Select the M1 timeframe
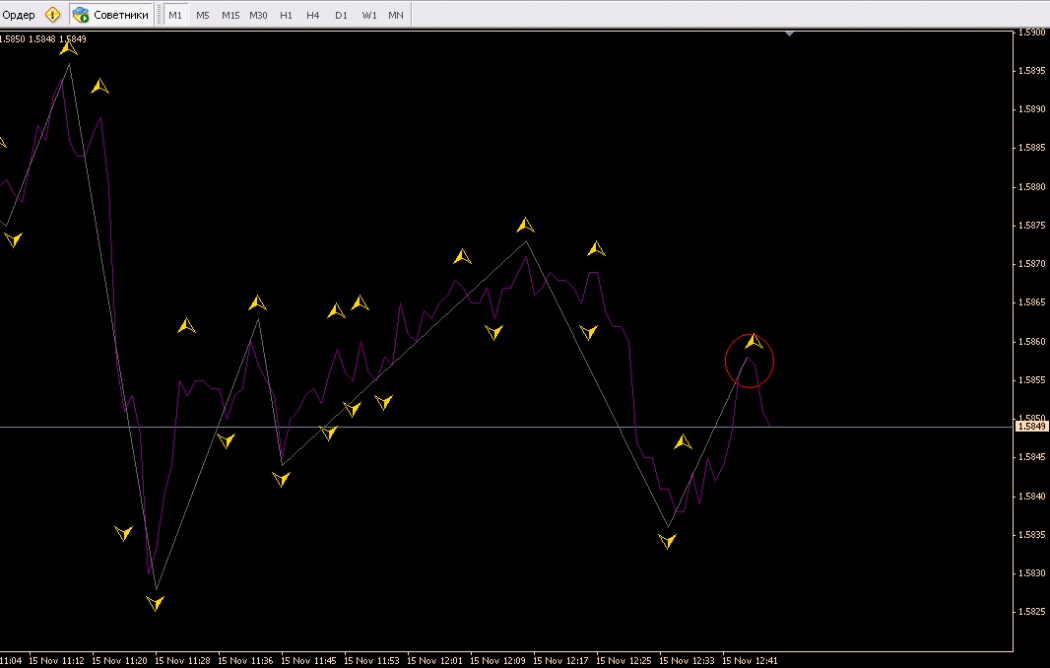The height and width of the screenshot is (668, 1050). pos(176,15)
